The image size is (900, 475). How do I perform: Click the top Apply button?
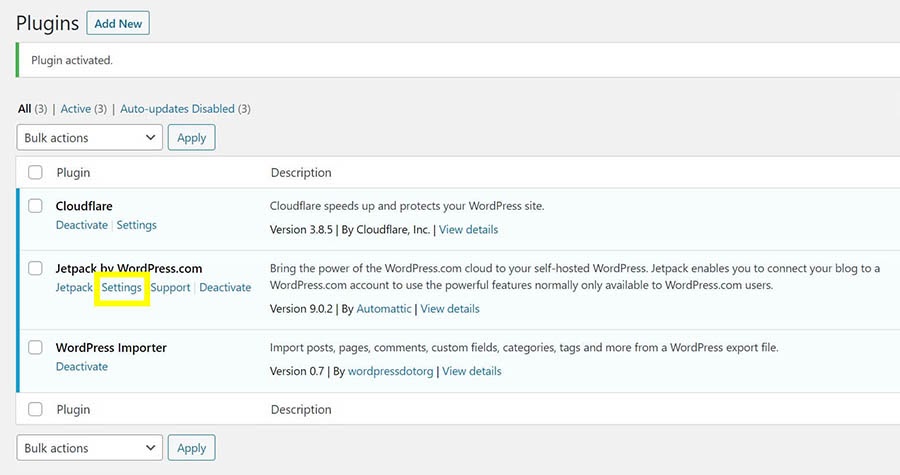pyautogui.click(x=191, y=138)
